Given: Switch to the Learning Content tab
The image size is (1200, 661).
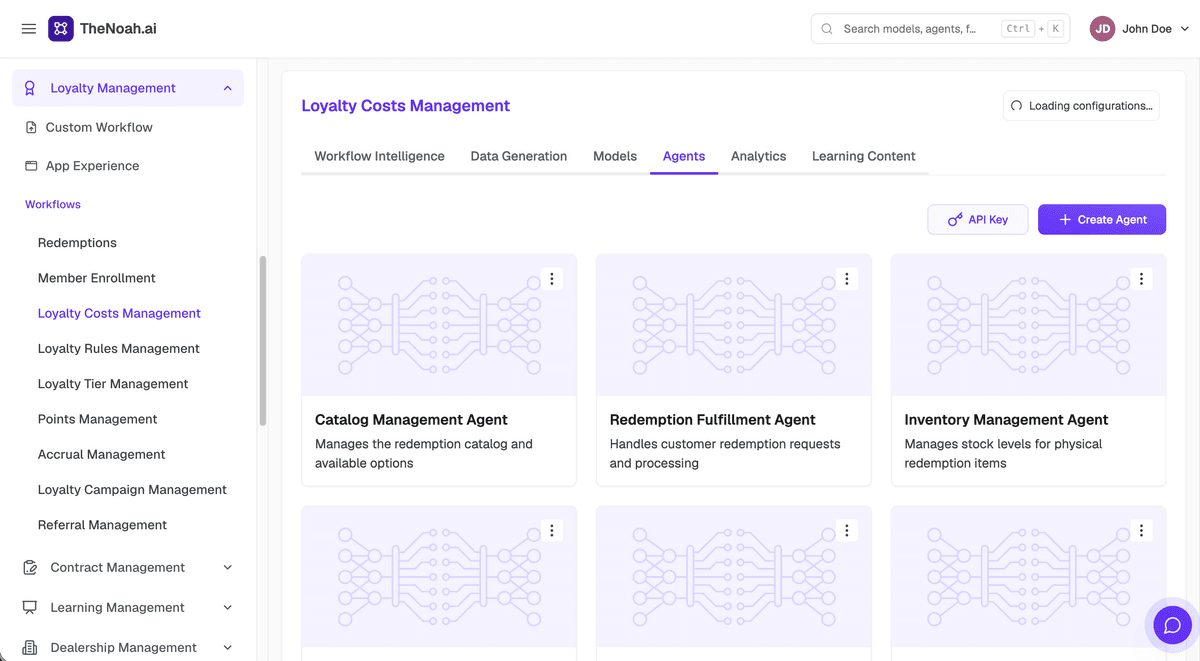Looking at the screenshot, I should pyautogui.click(x=864, y=156).
